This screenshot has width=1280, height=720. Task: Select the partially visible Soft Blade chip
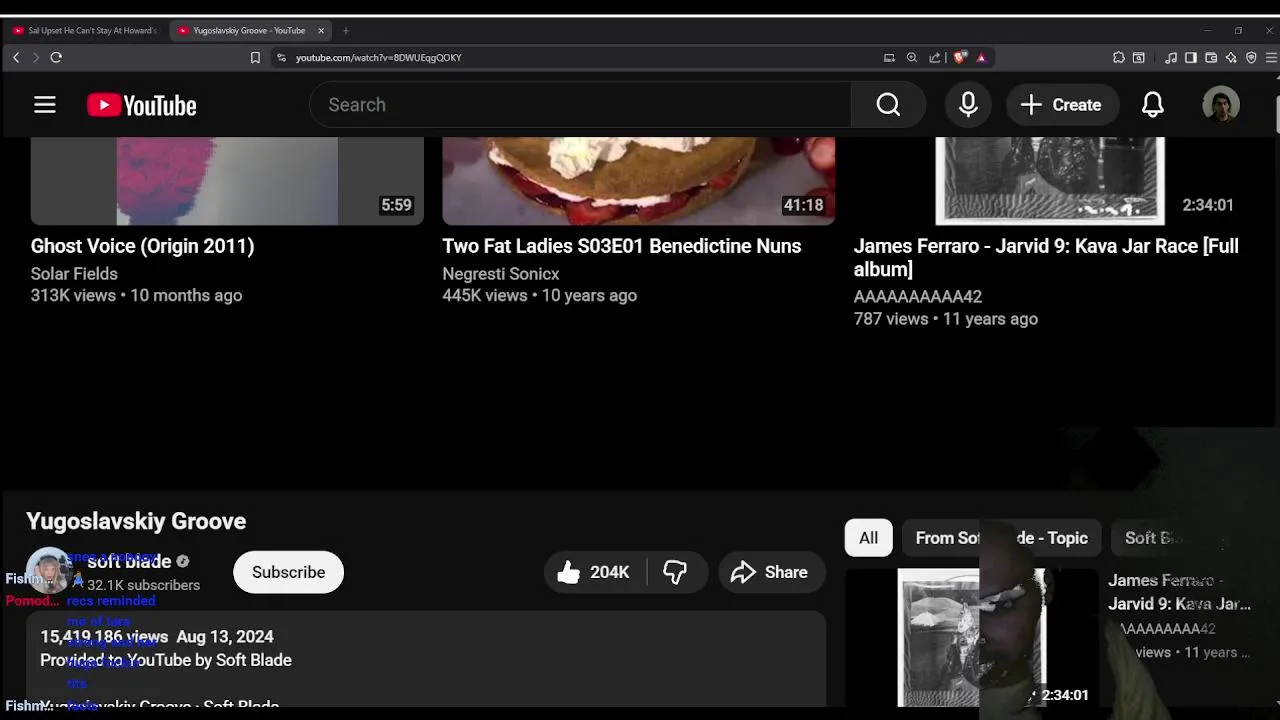[x=1155, y=538]
